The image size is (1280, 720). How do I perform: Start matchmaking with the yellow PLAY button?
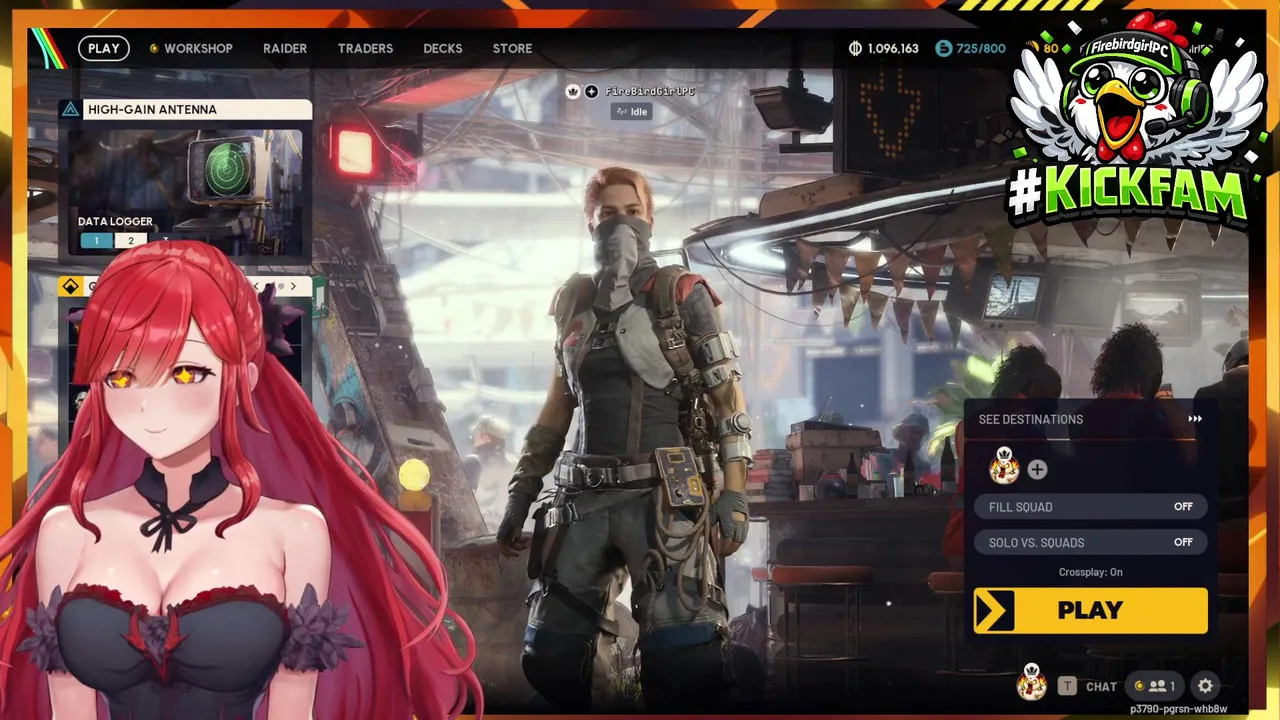coord(1091,610)
